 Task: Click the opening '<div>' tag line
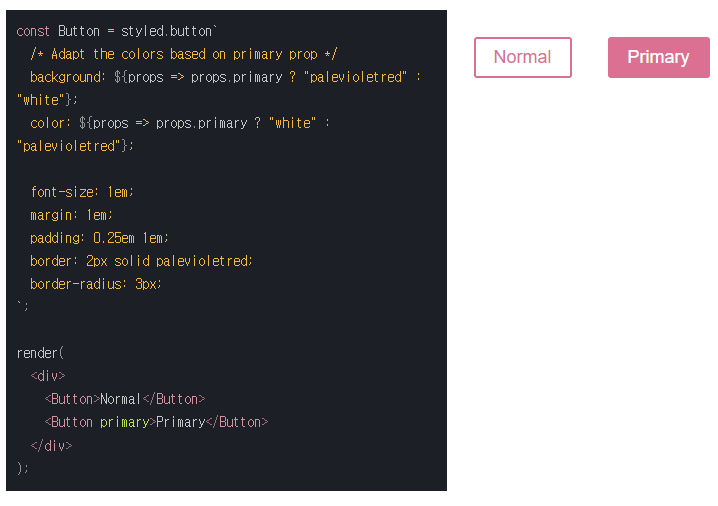[48, 376]
